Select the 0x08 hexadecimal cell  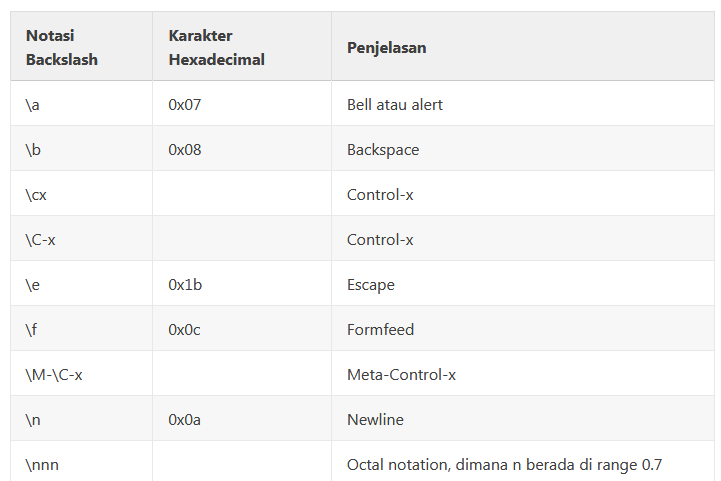(186, 149)
